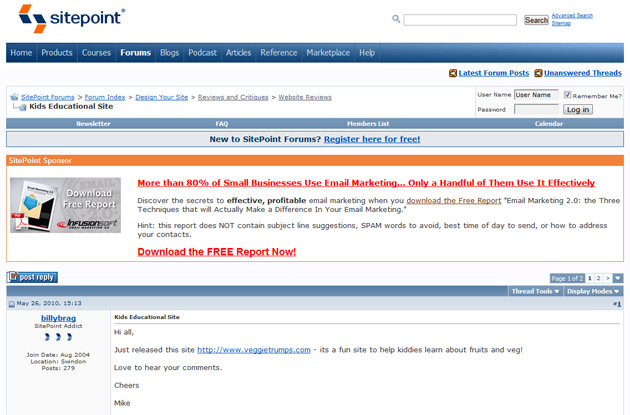Click the May 26, 2010, 15:13 timestamp
The width and height of the screenshot is (630, 415).
pos(49,303)
